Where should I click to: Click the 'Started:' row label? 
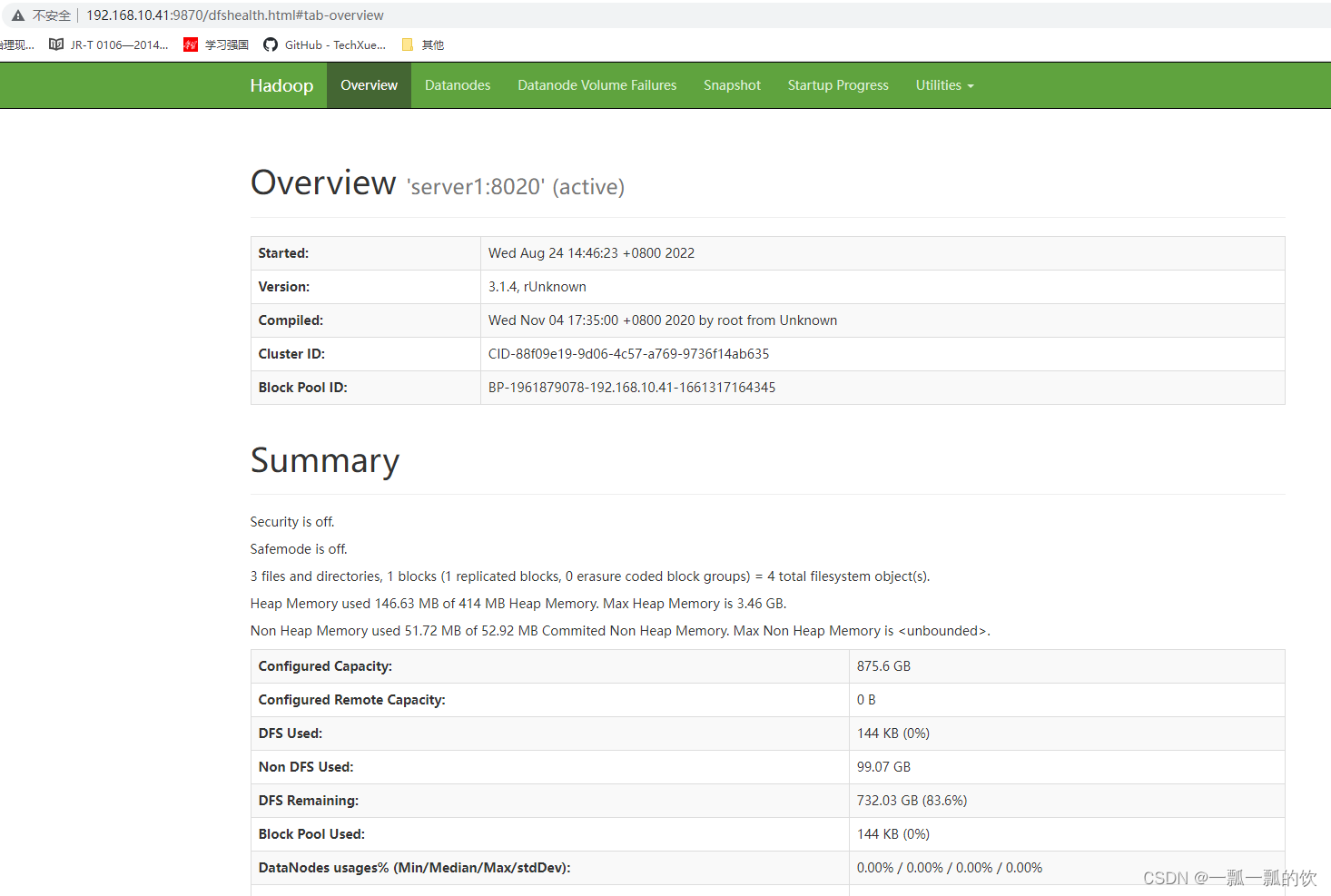(283, 253)
